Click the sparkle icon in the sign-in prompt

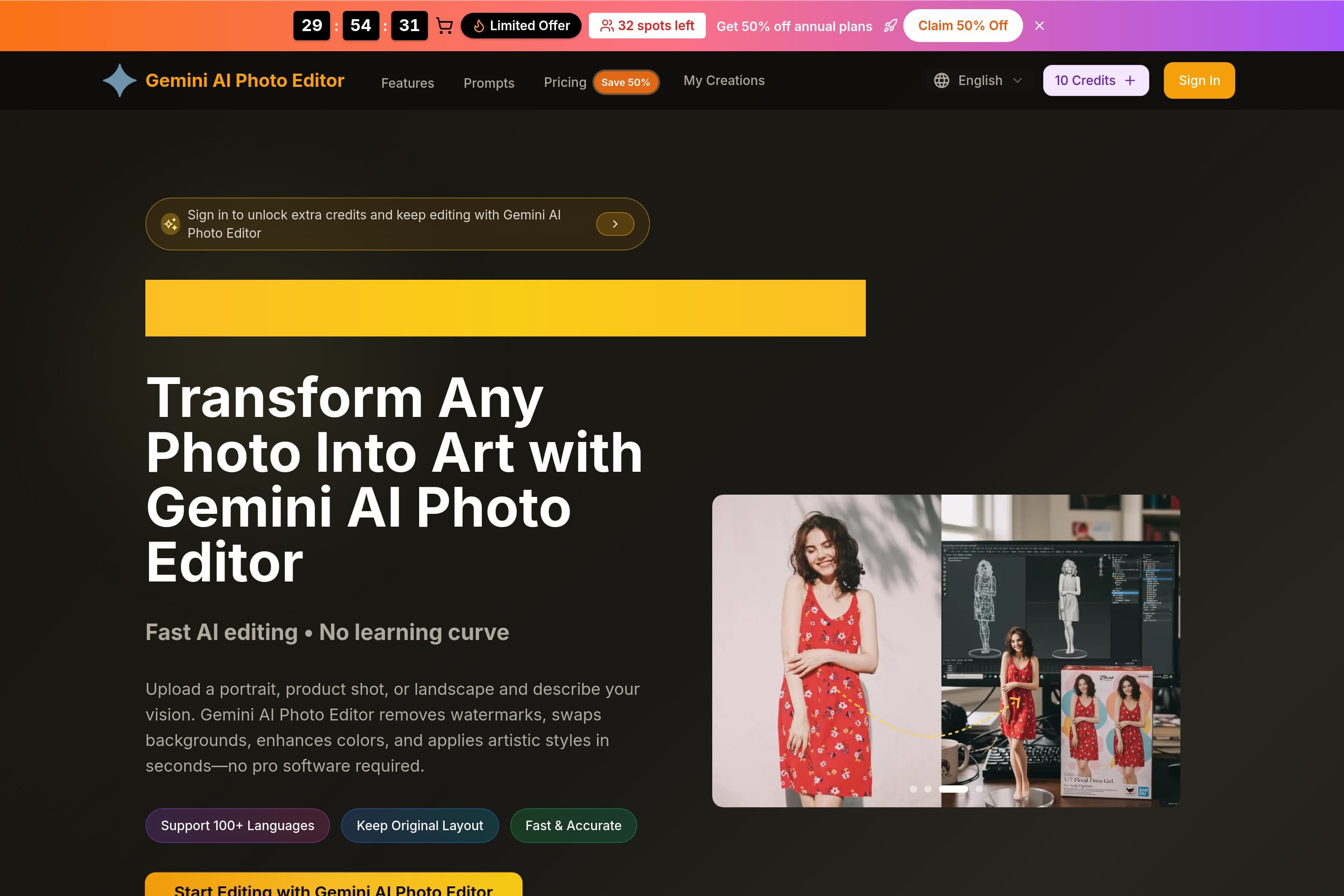tap(170, 224)
